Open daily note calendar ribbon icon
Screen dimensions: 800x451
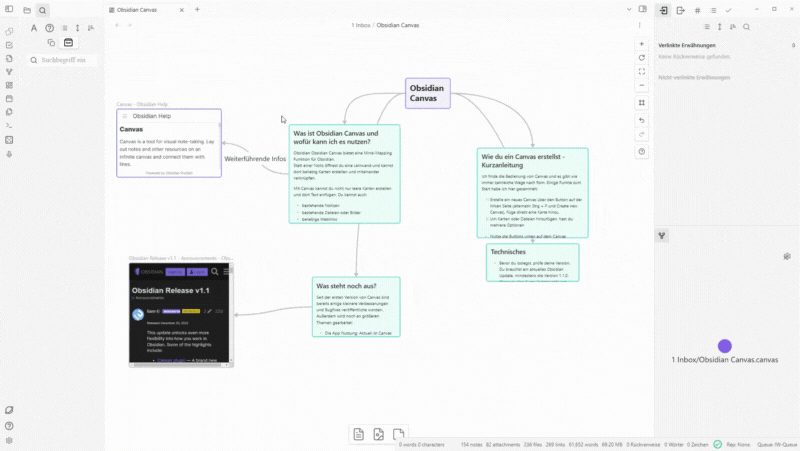click(x=9, y=98)
